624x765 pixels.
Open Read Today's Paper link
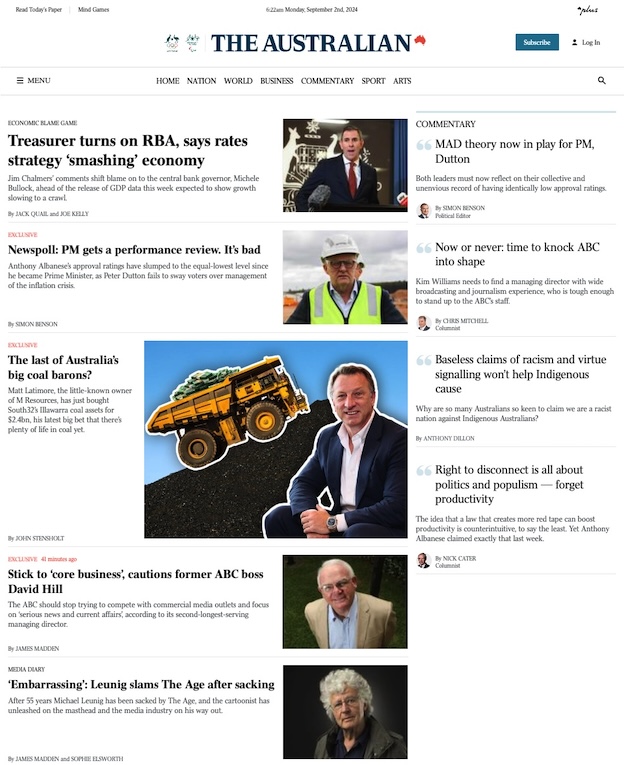click(x=39, y=9)
